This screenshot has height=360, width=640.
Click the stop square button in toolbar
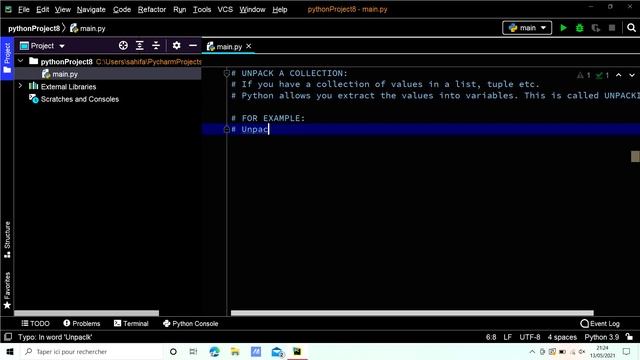(x=612, y=28)
